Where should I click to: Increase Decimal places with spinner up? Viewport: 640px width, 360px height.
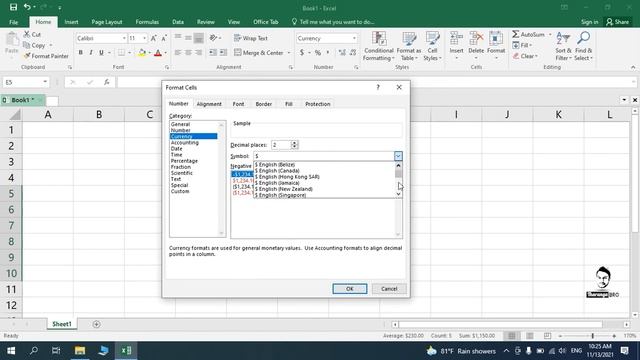294,142
